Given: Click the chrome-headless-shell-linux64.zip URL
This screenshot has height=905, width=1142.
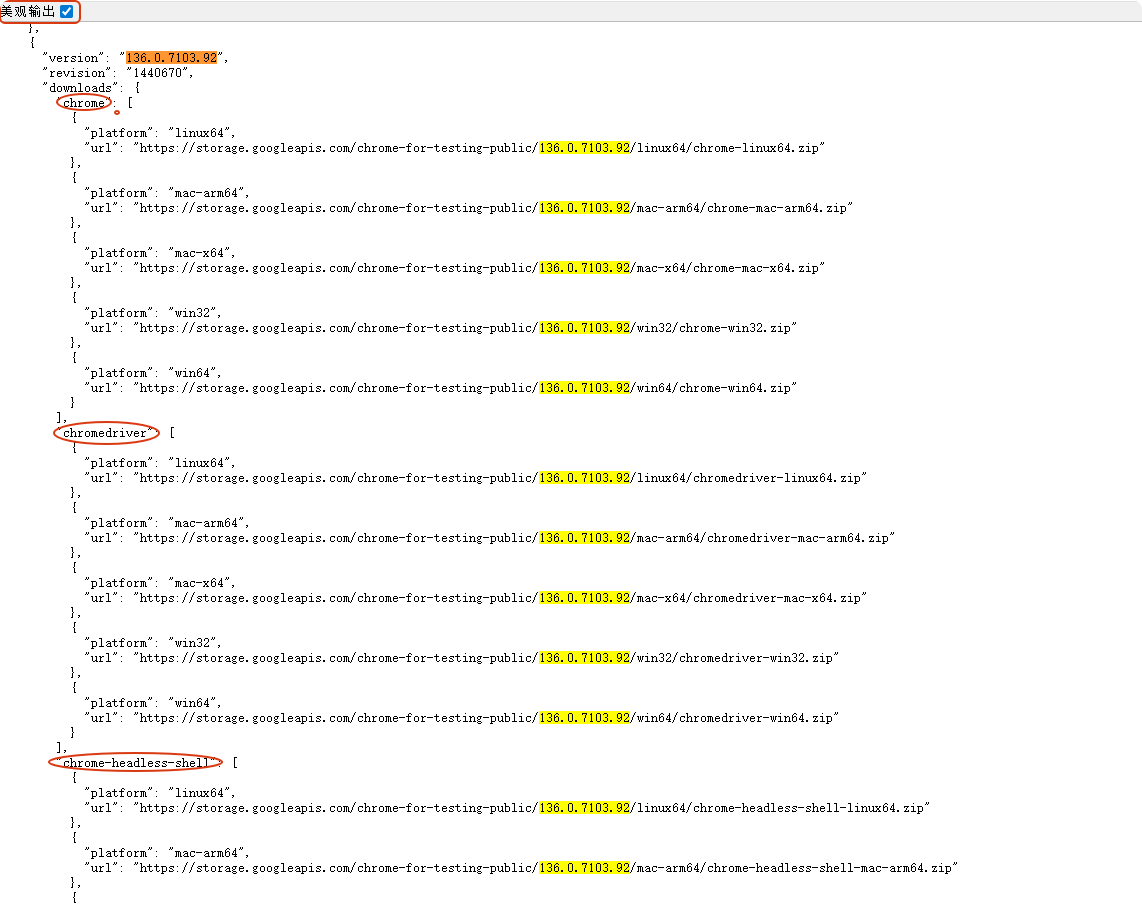Looking at the screenshot, I should [532, 808].
